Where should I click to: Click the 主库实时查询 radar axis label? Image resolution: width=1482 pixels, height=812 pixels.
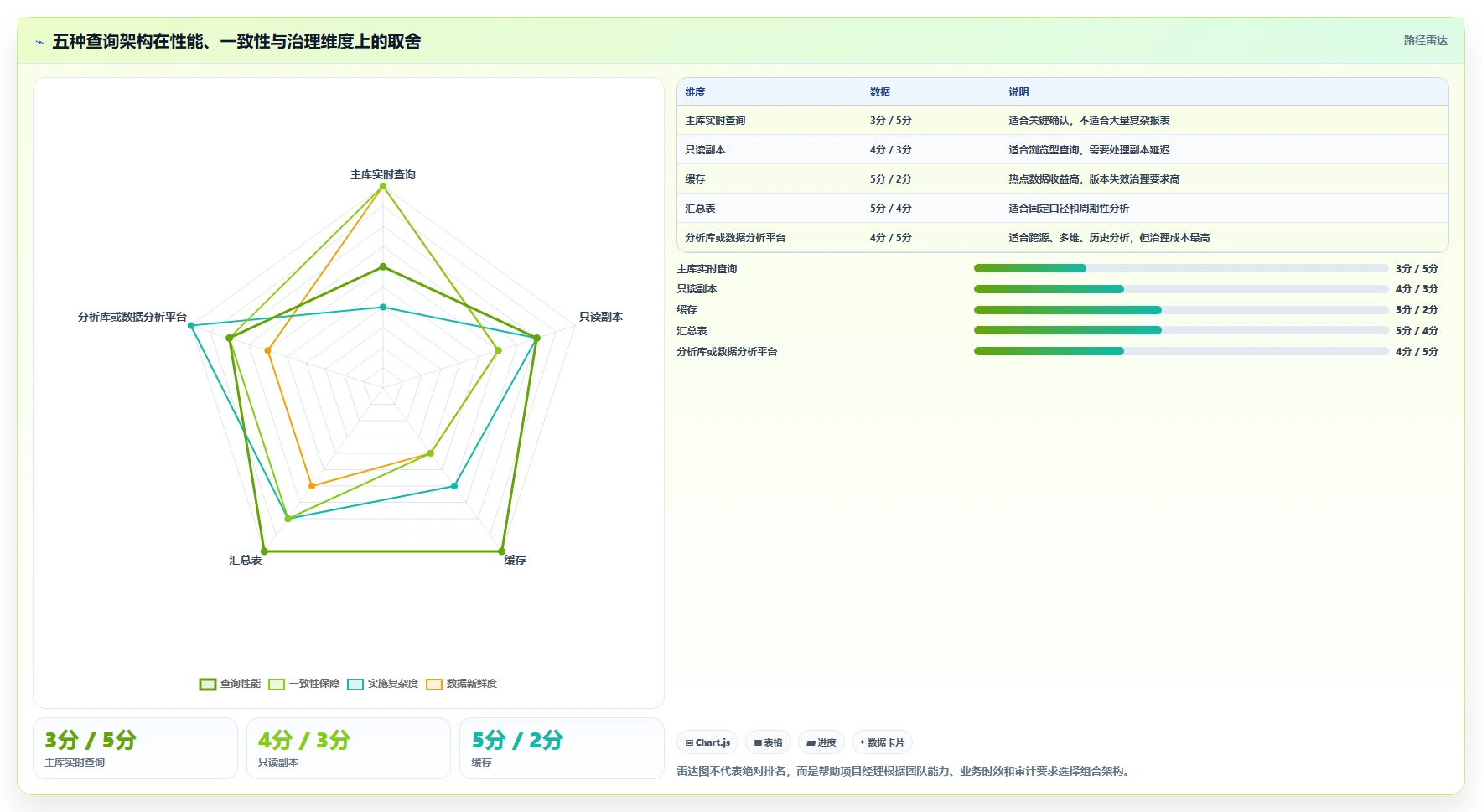(x=383, y=174)
